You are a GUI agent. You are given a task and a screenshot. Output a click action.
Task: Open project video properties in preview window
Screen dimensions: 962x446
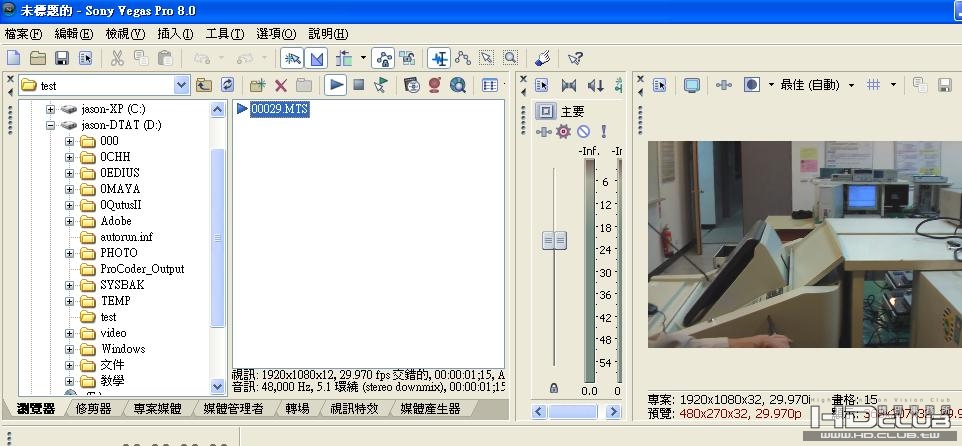(x=660, y=85)
